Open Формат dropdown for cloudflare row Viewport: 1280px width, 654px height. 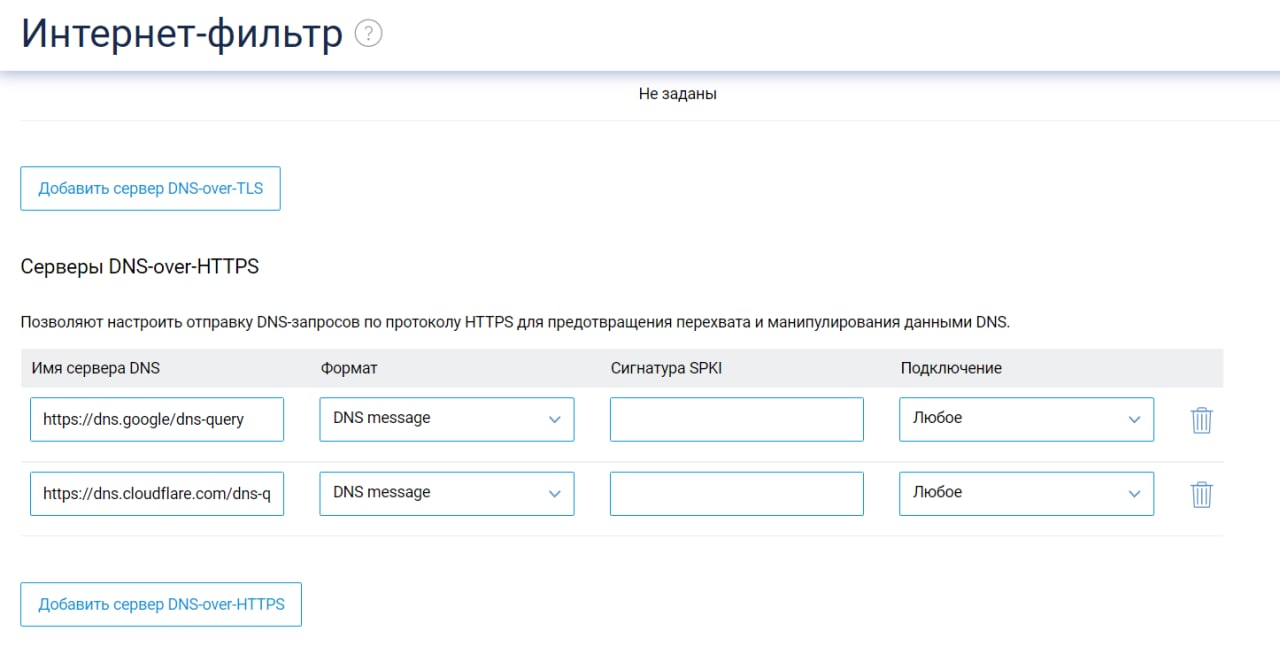click(447, 493)
